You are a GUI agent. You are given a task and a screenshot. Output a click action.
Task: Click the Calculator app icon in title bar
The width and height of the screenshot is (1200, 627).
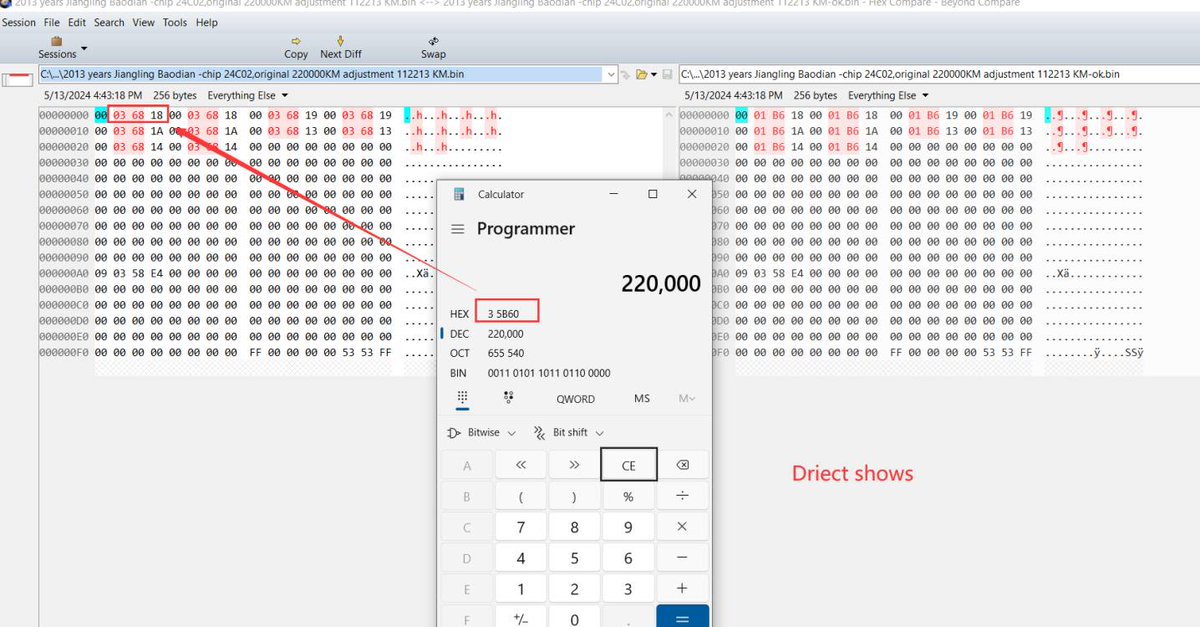pyautogui.click(x=460, y=194)
